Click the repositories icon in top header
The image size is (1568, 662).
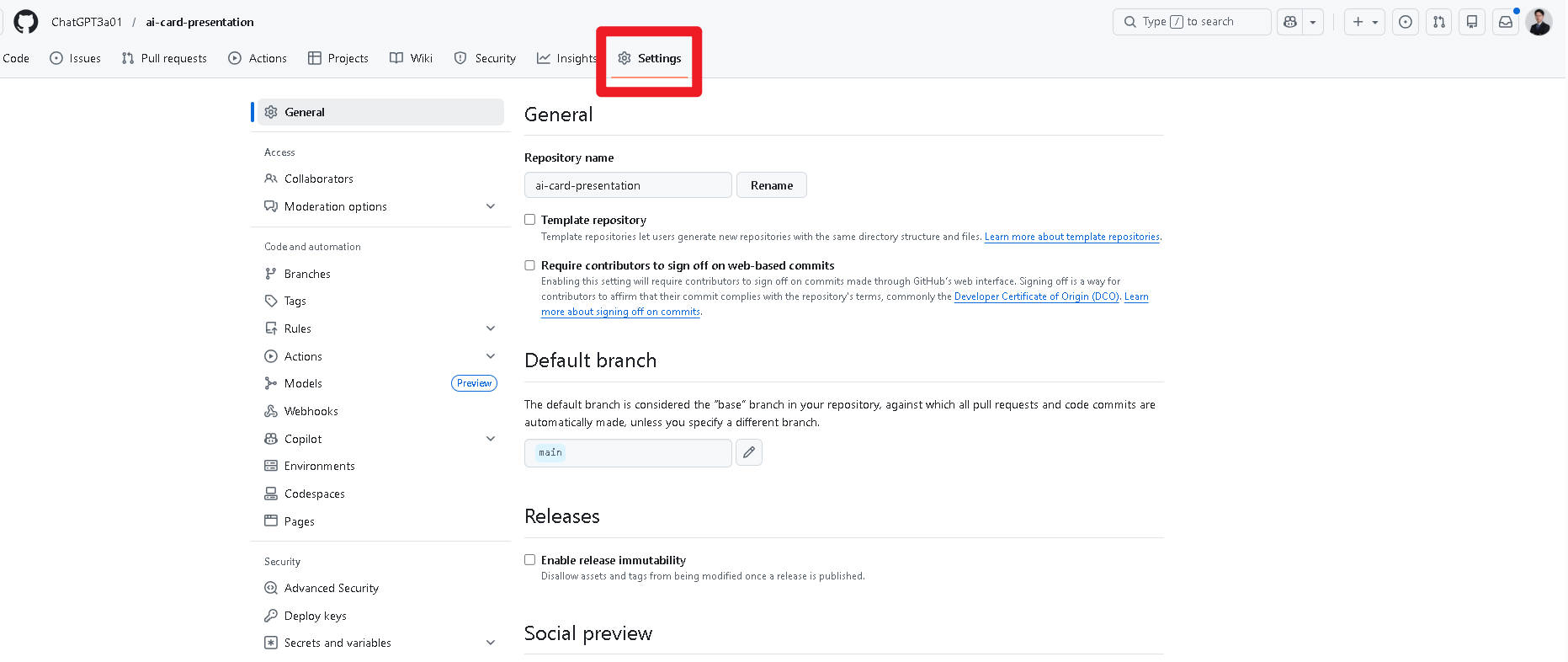coord(1471,22)
